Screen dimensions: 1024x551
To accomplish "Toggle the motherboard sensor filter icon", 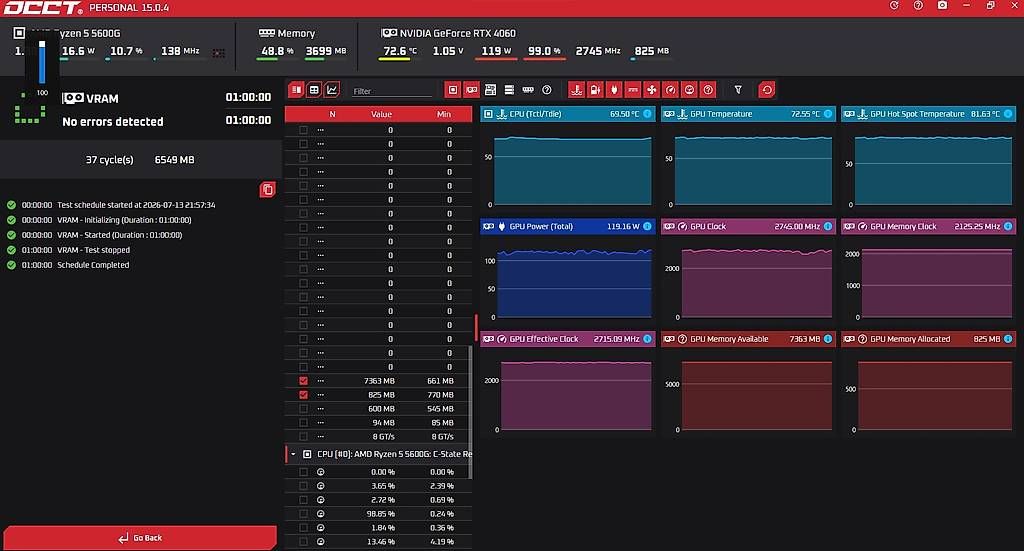I will 490,89.
